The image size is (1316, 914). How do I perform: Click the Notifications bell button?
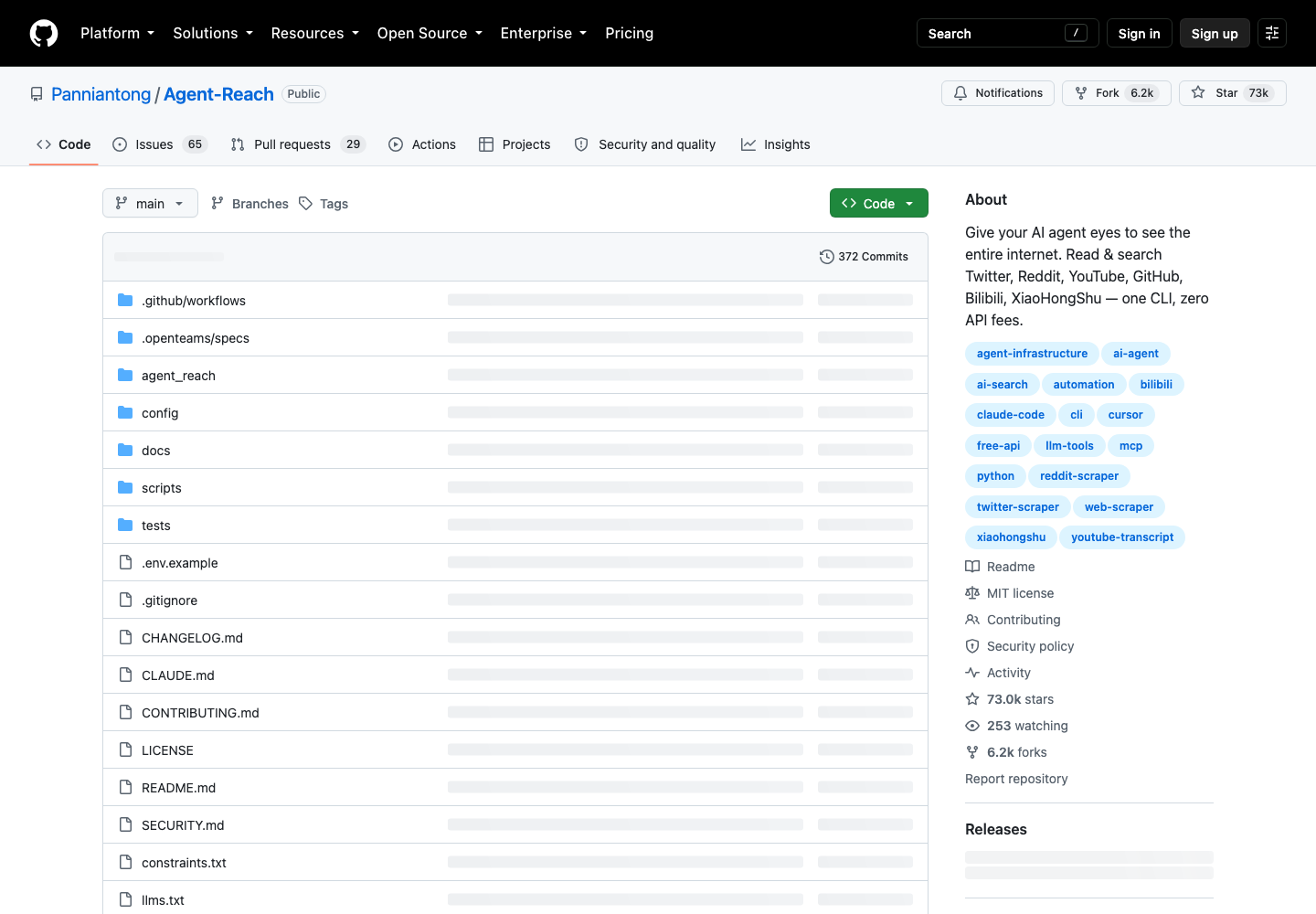pyautogui.click(x=998, y=93)
